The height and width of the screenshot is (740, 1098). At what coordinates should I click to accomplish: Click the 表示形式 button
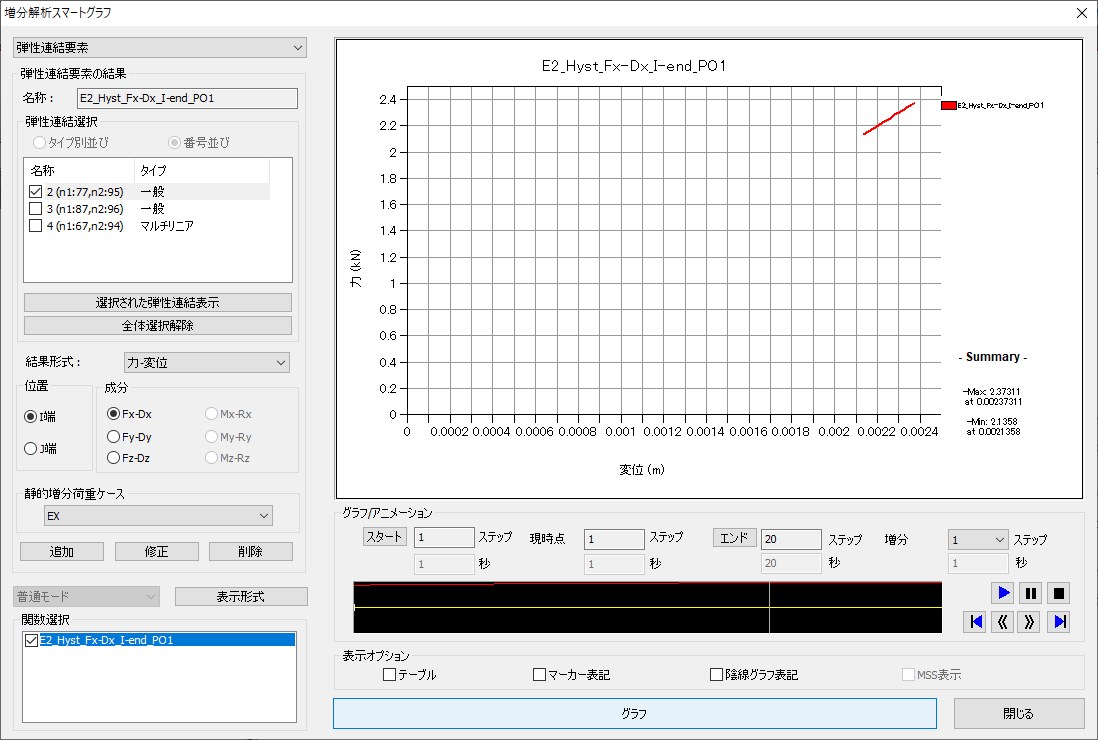pos(241,596)
